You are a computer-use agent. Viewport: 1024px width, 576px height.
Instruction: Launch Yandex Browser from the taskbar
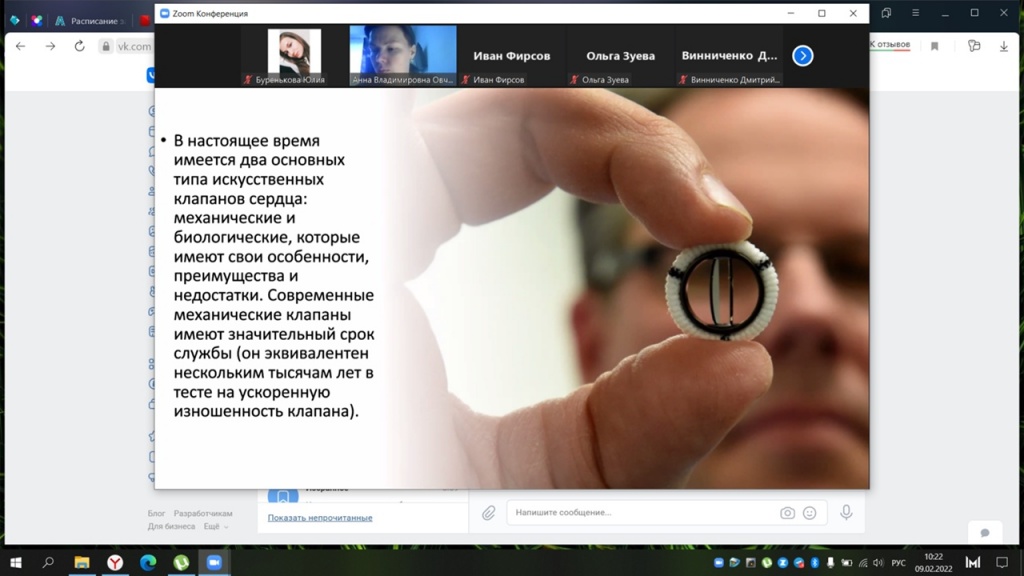pyautogui.click(x=115, y=563)
